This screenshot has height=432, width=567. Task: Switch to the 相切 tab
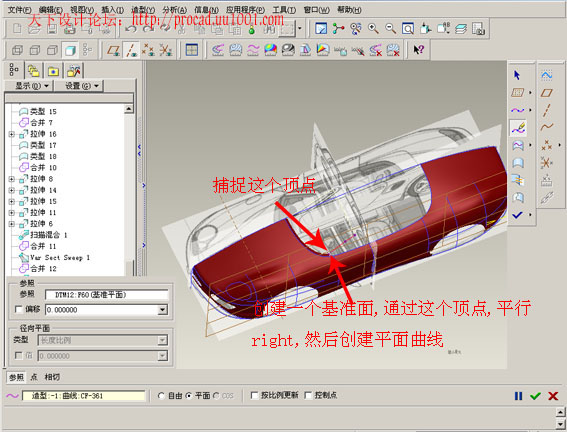pyautogui.click(x=52, y=377)
